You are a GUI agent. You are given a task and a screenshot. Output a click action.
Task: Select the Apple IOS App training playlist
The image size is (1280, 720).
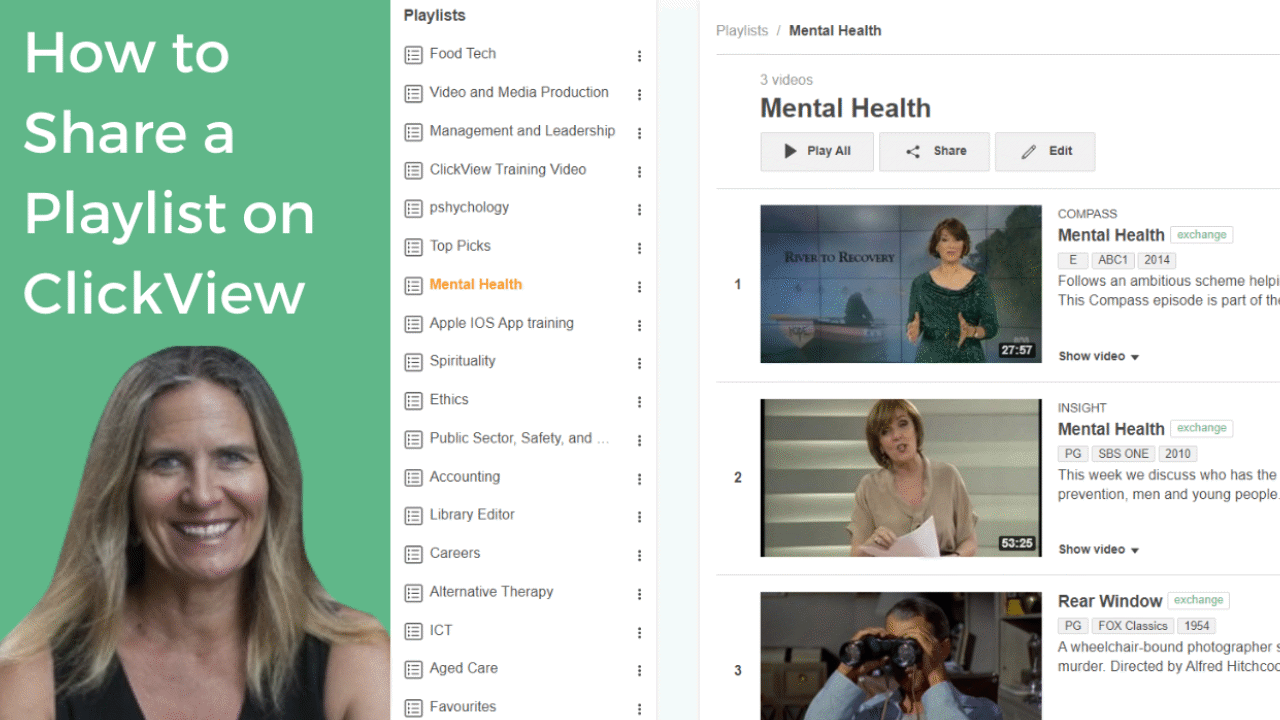point(502,323)
